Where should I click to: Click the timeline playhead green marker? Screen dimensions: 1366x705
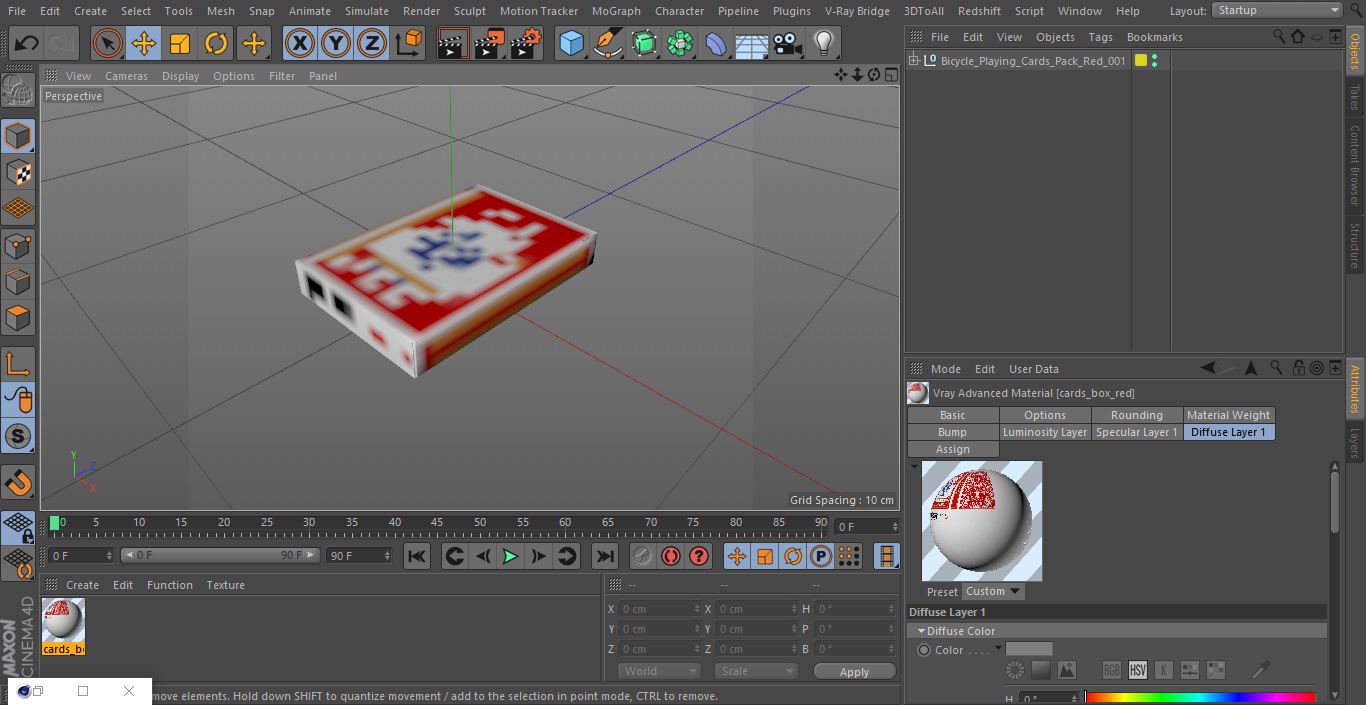(x=55, y=523)
